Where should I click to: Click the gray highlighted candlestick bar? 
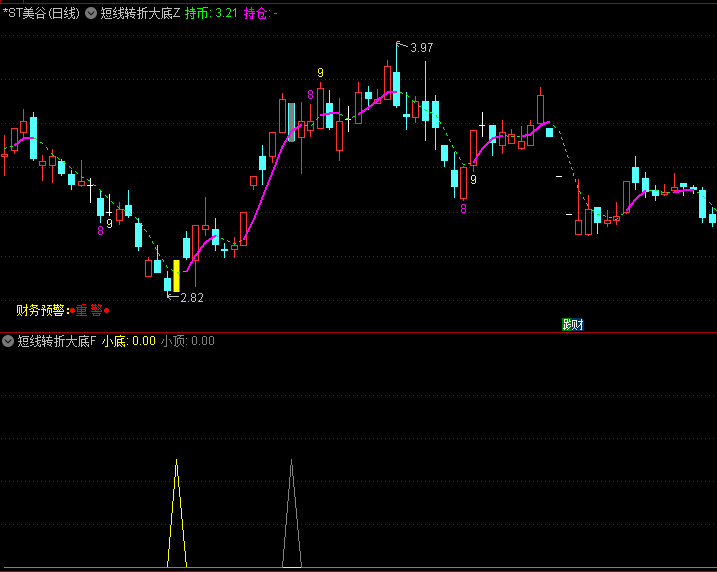(291, 122)
